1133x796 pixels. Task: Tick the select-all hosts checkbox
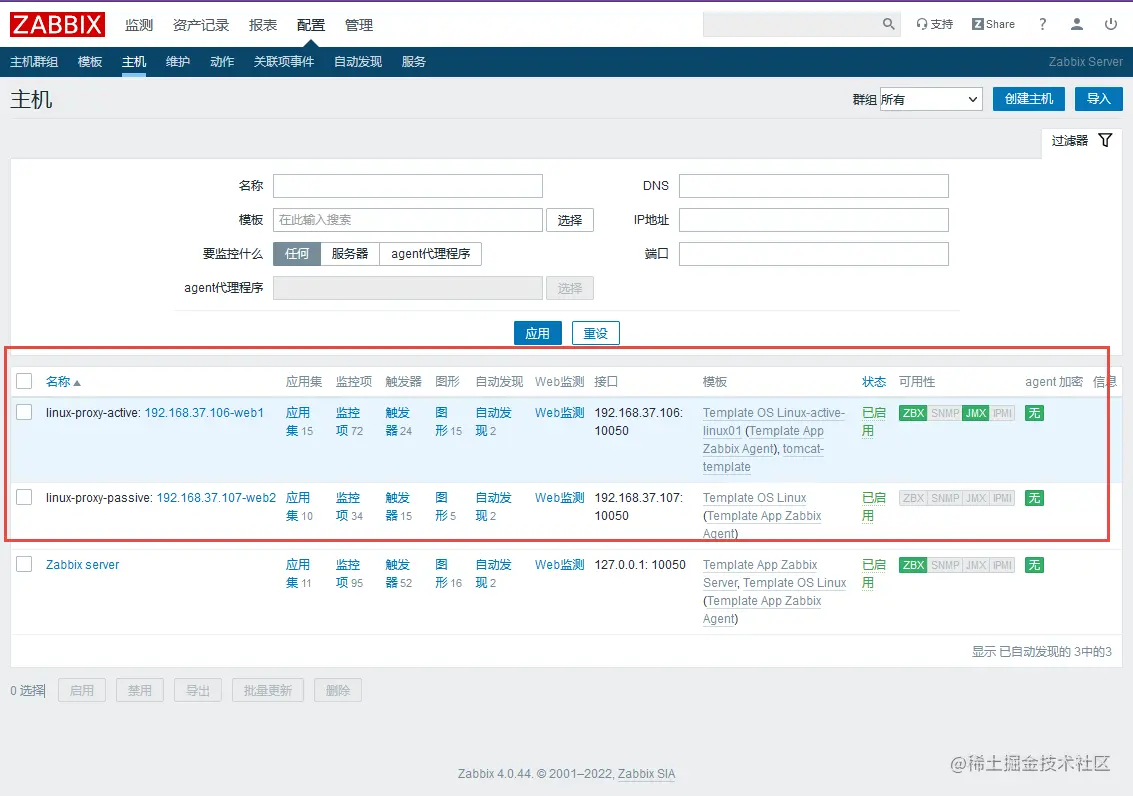(24, 381)
